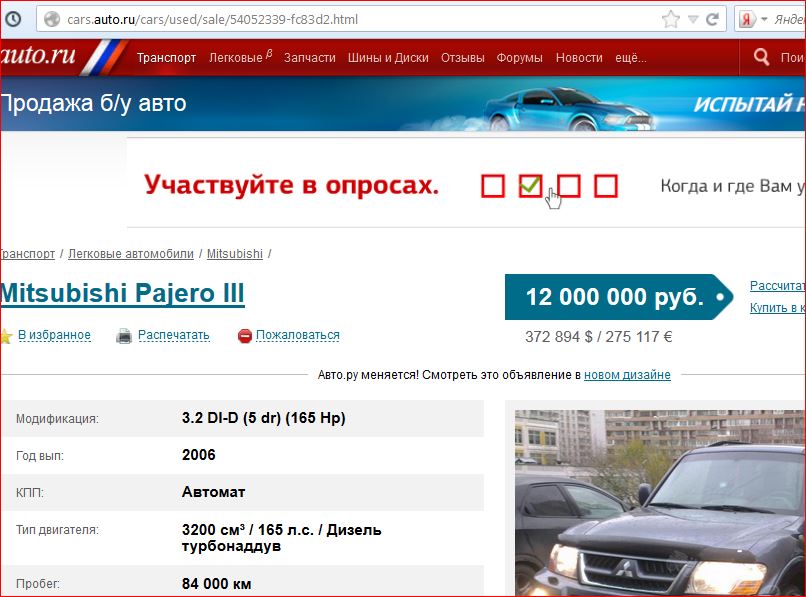Screen dimensions: 806x597
Task: Click the last empty checkbox in survey banner
Action: [x=605, y=186]
